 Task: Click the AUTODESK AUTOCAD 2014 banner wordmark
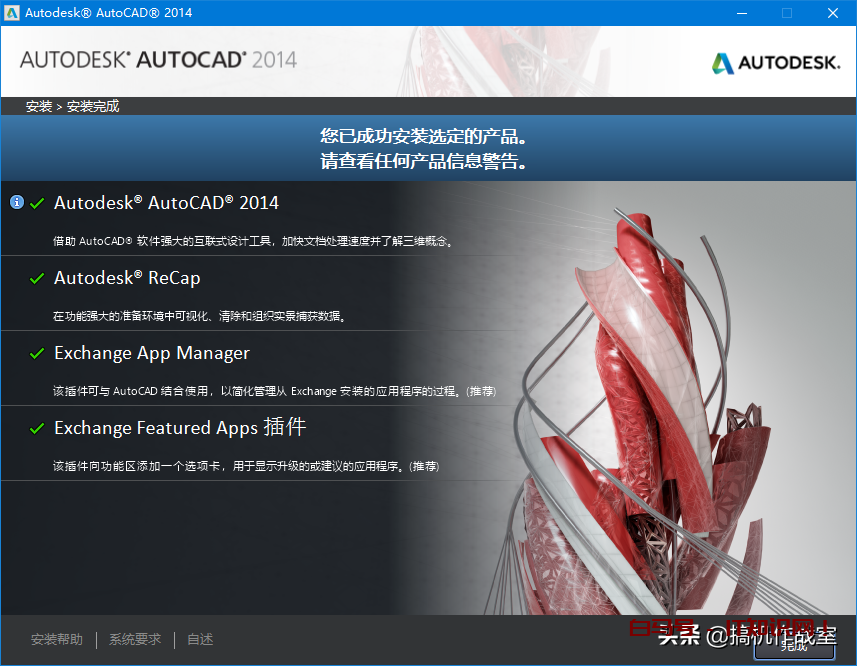pyautogui.click(x=160, y=60)
